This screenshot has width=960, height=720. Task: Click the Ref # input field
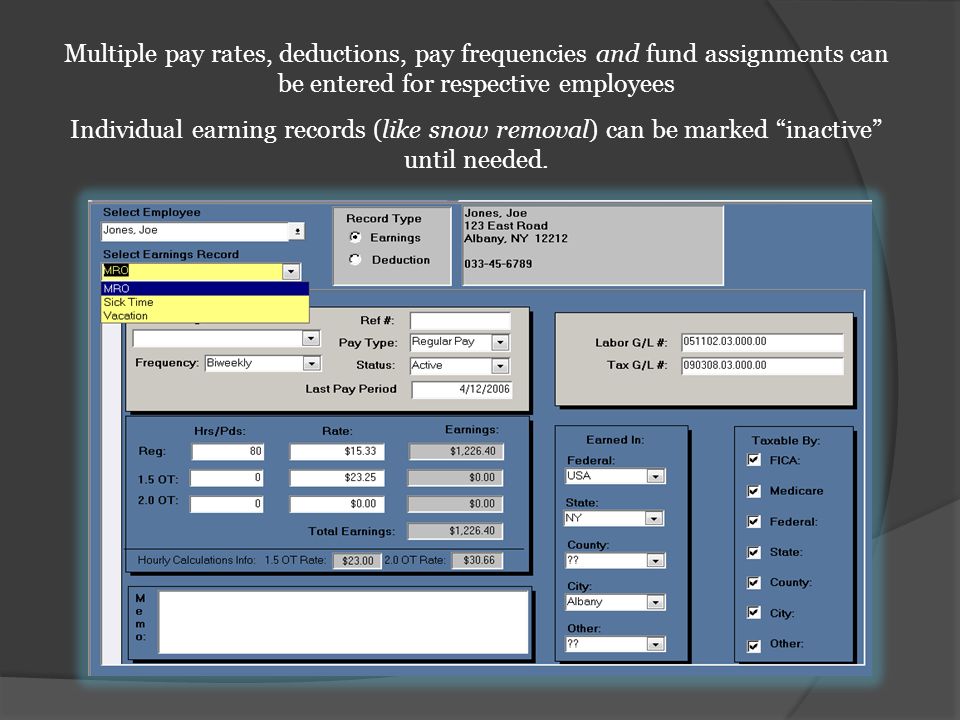tap(460, 320)
